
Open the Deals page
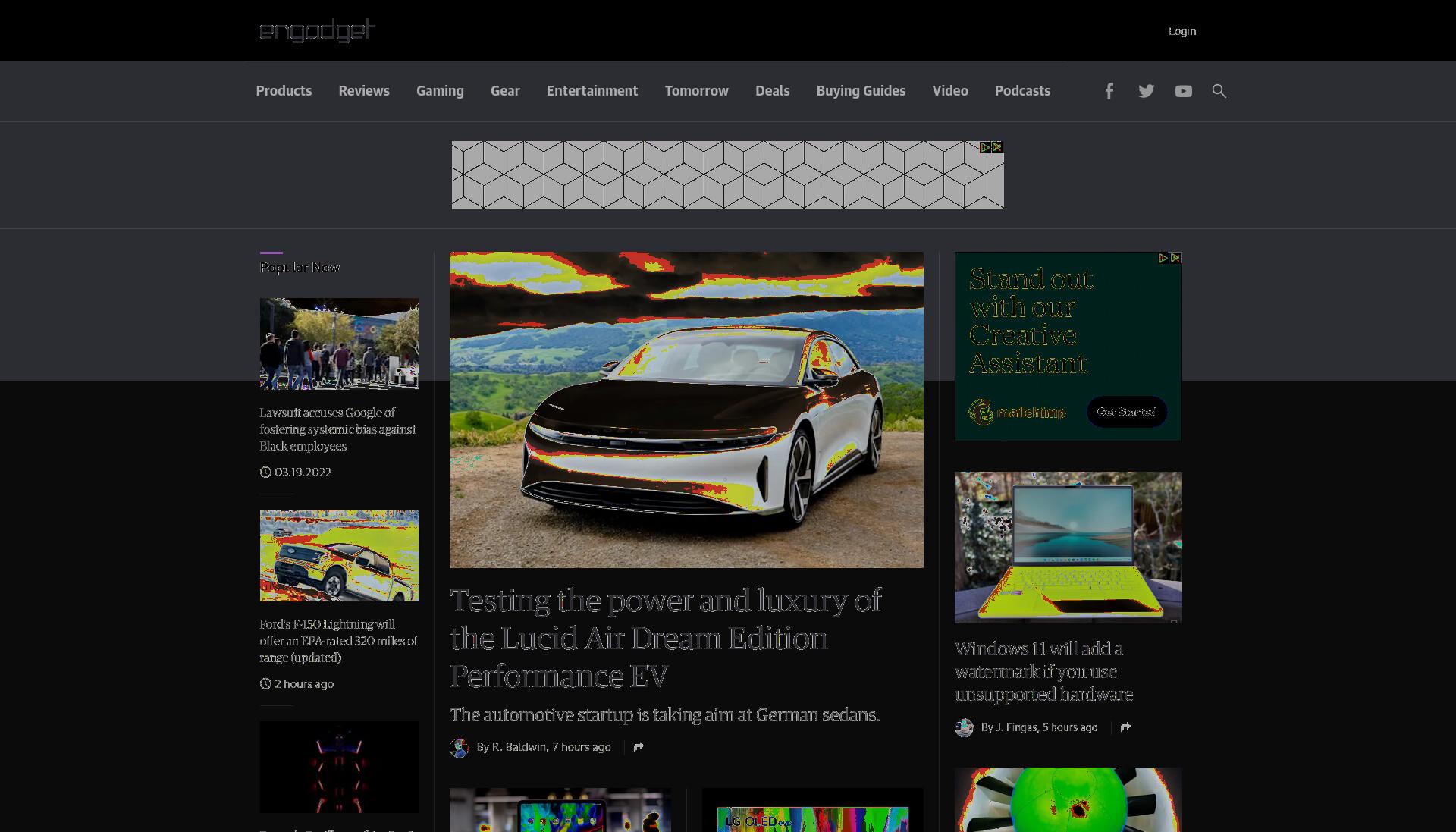point(773,91)
